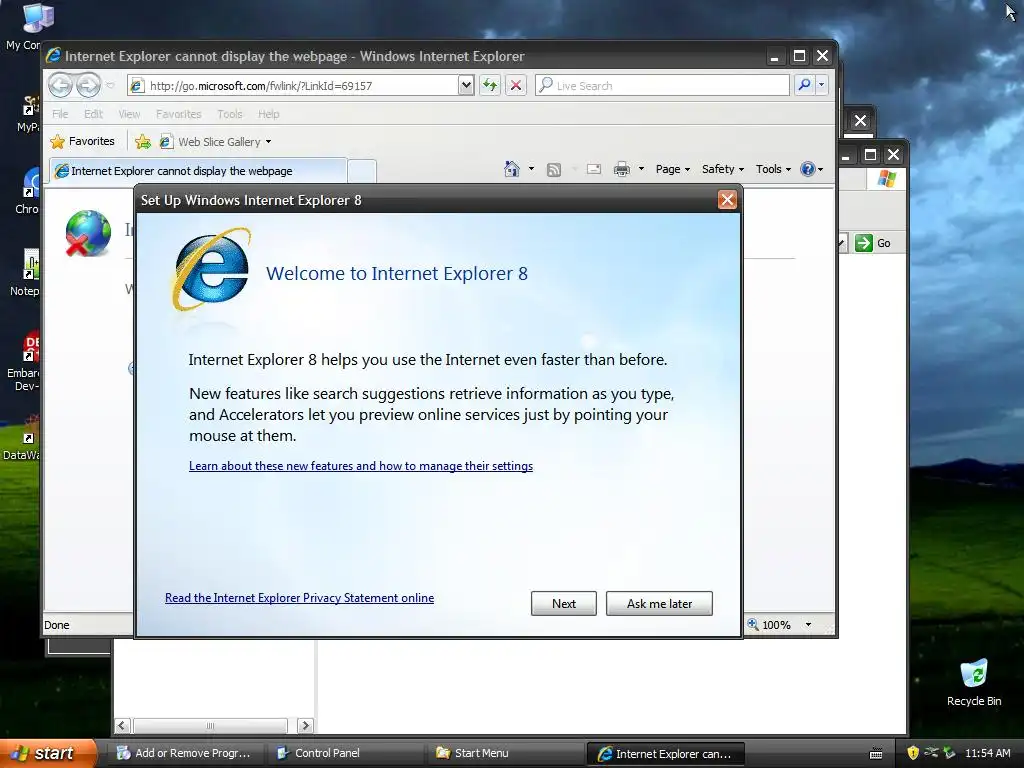Expand the Print options dropdown arrow
Screen dimensions: 1024x768
[x=641, y=169]
